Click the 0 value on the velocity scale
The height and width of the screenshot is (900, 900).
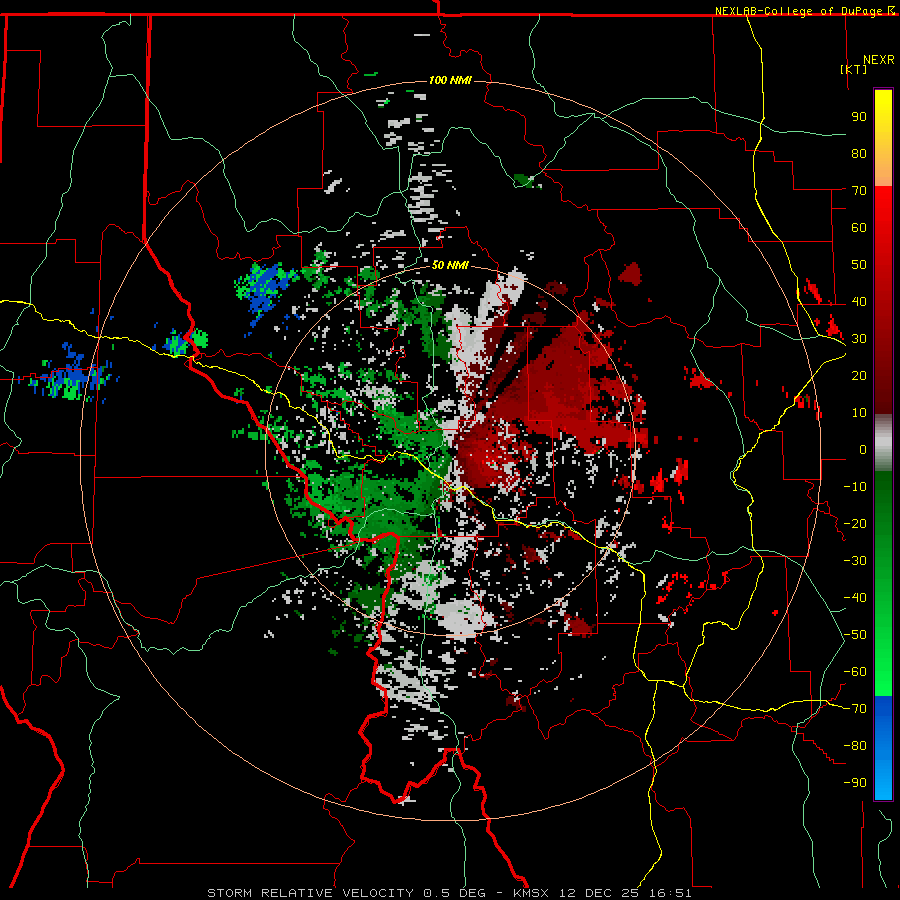pyautogui.click(x=863, y=450)
